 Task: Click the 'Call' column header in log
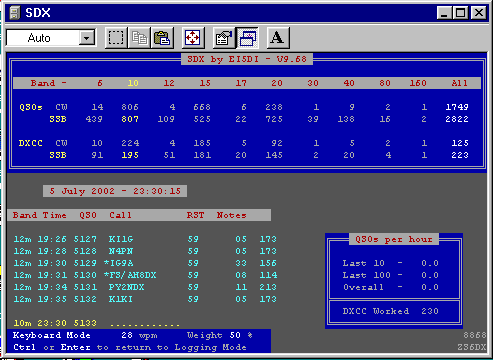(x=120, y=215)
